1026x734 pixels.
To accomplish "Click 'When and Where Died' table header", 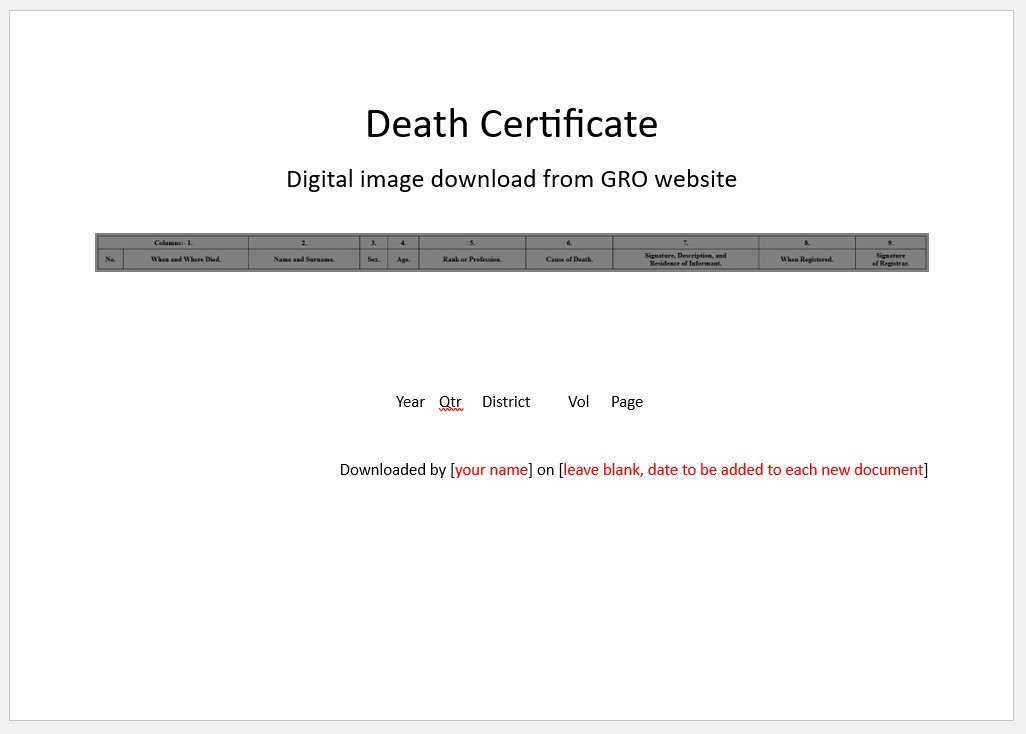I will [185, 260].
